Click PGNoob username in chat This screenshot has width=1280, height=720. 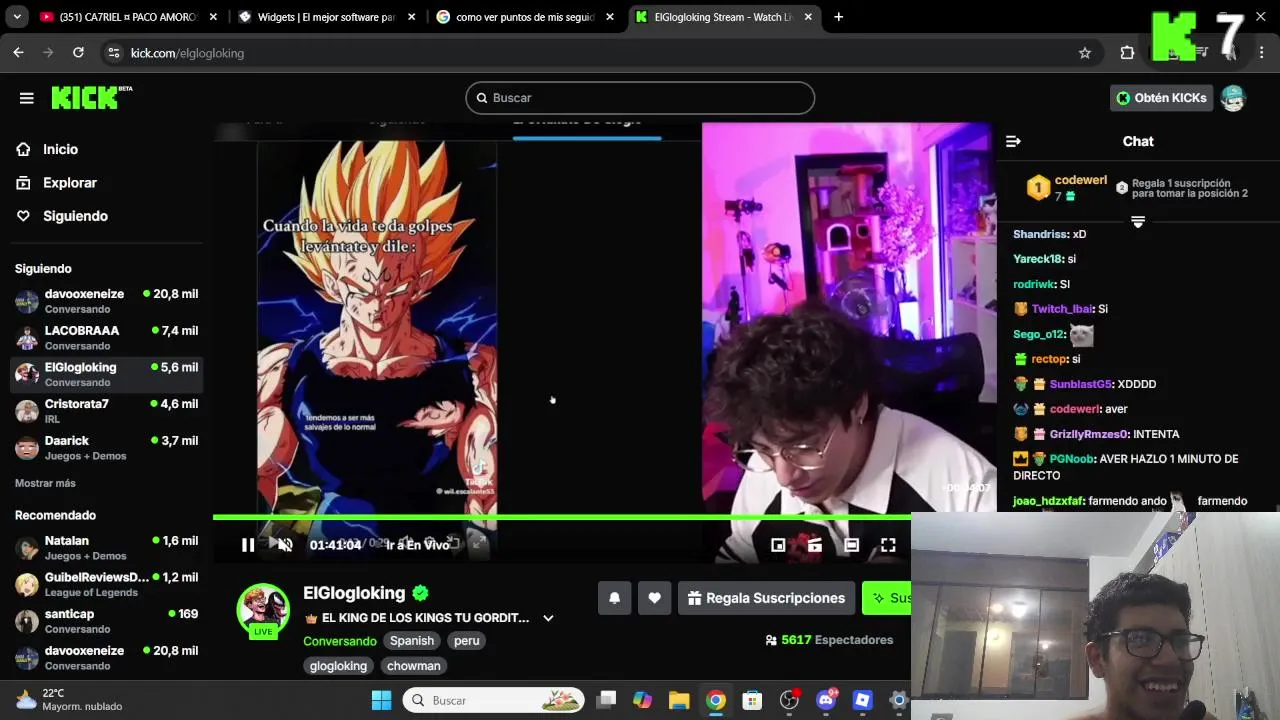1070,459
